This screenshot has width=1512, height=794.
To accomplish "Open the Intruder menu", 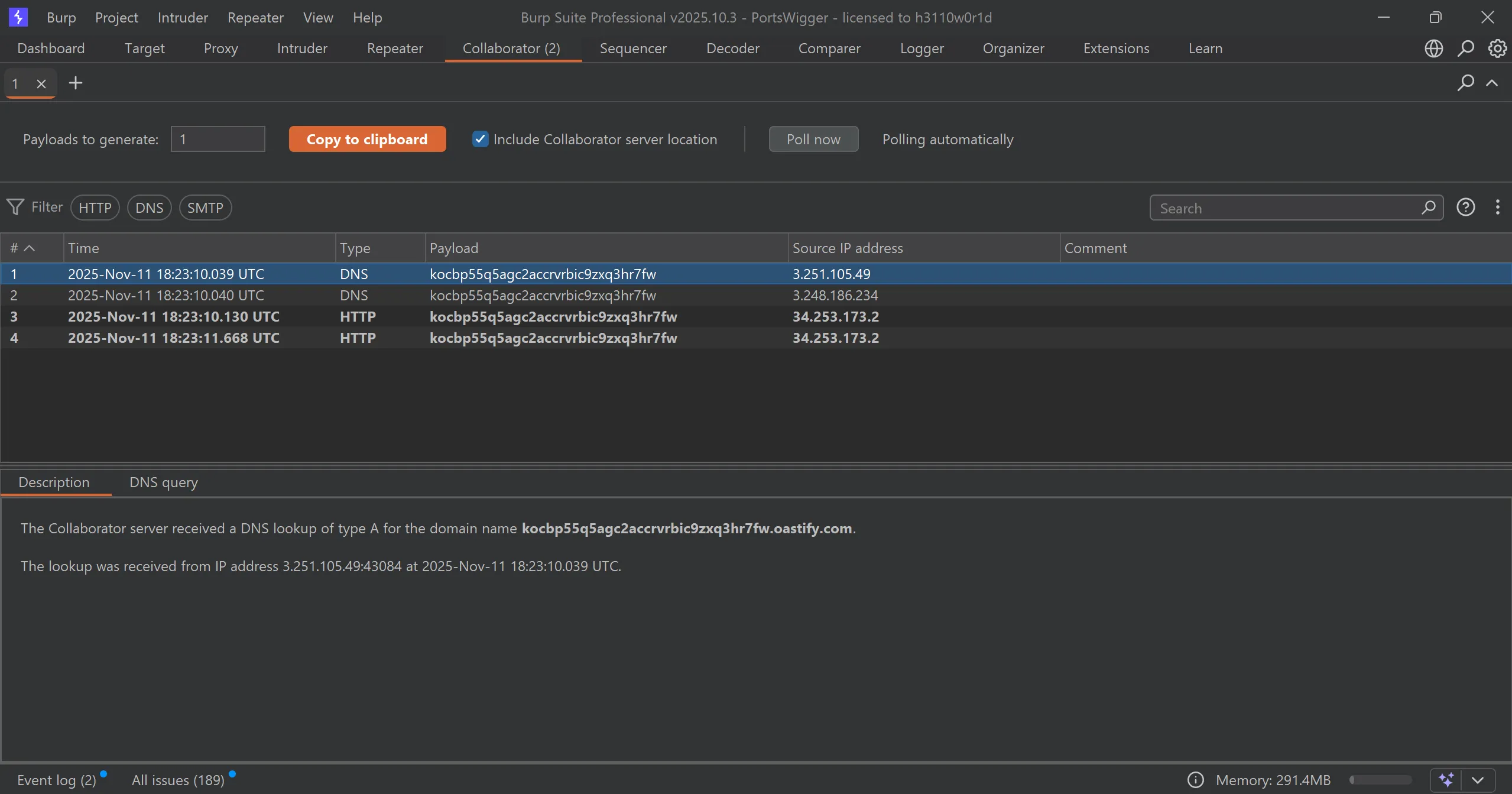I will [183, 18].
